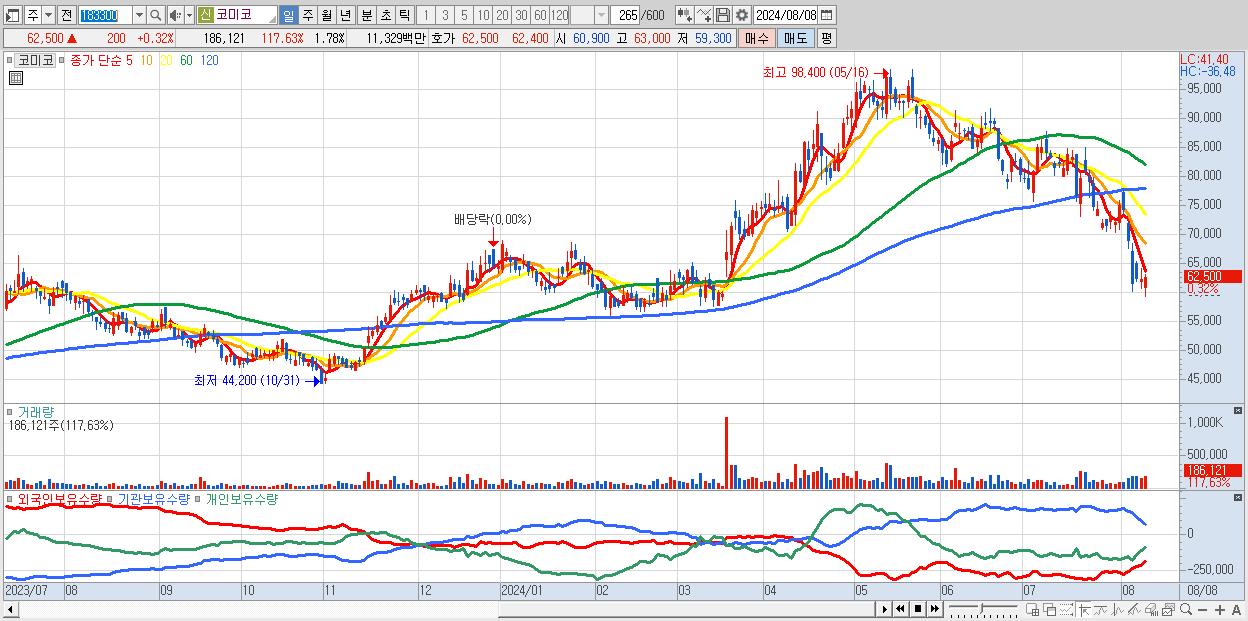
Task: Click the 매도 sell button
Action: pyautogui.click(x=795, y=38)
